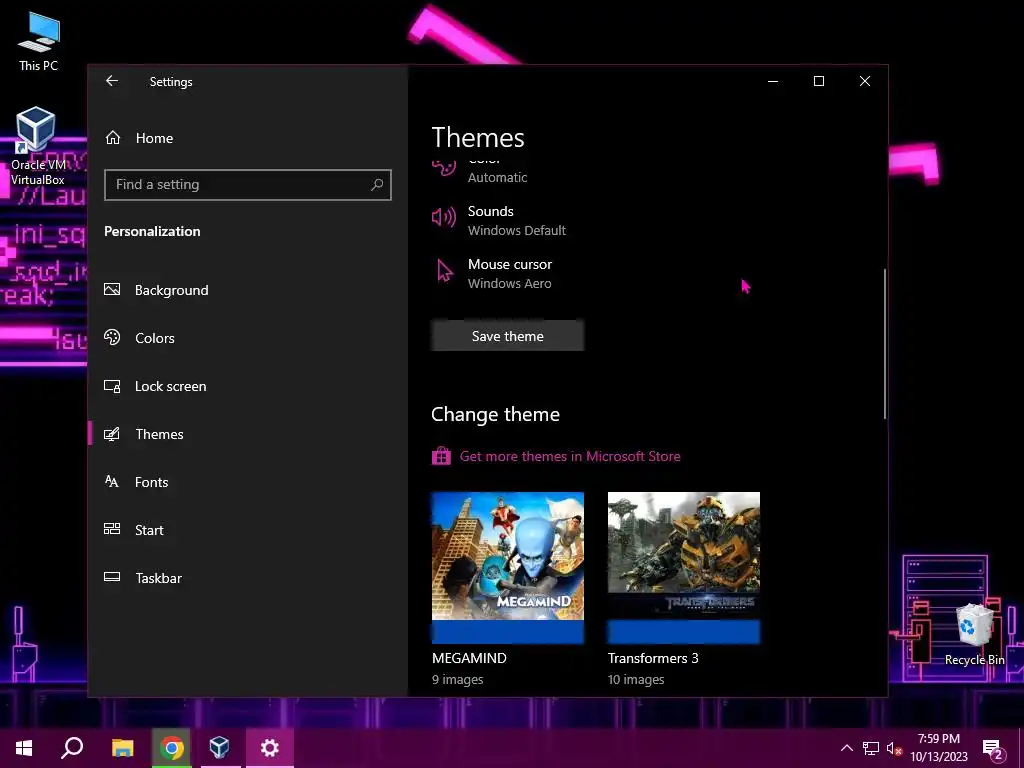The image size is (1024, 768).
Task: Close the Settings window
Action: tap(865, 81)
